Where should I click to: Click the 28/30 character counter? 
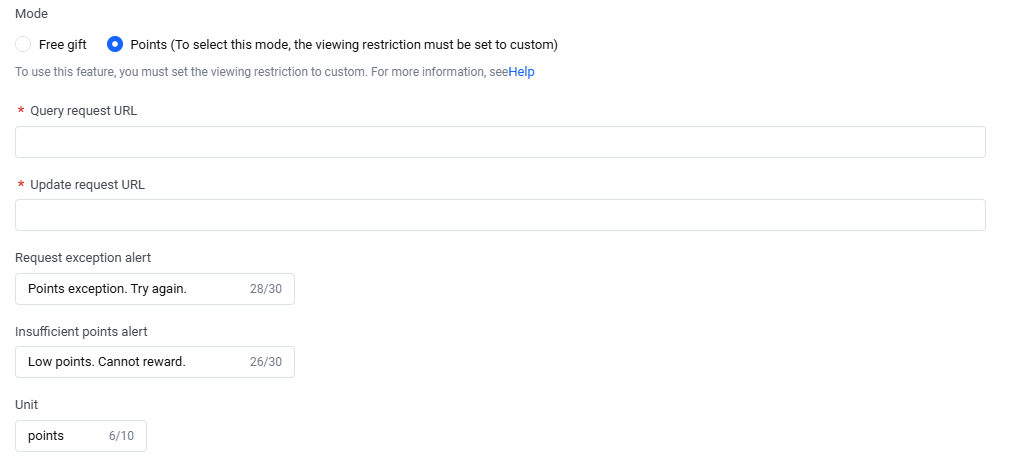265,289
